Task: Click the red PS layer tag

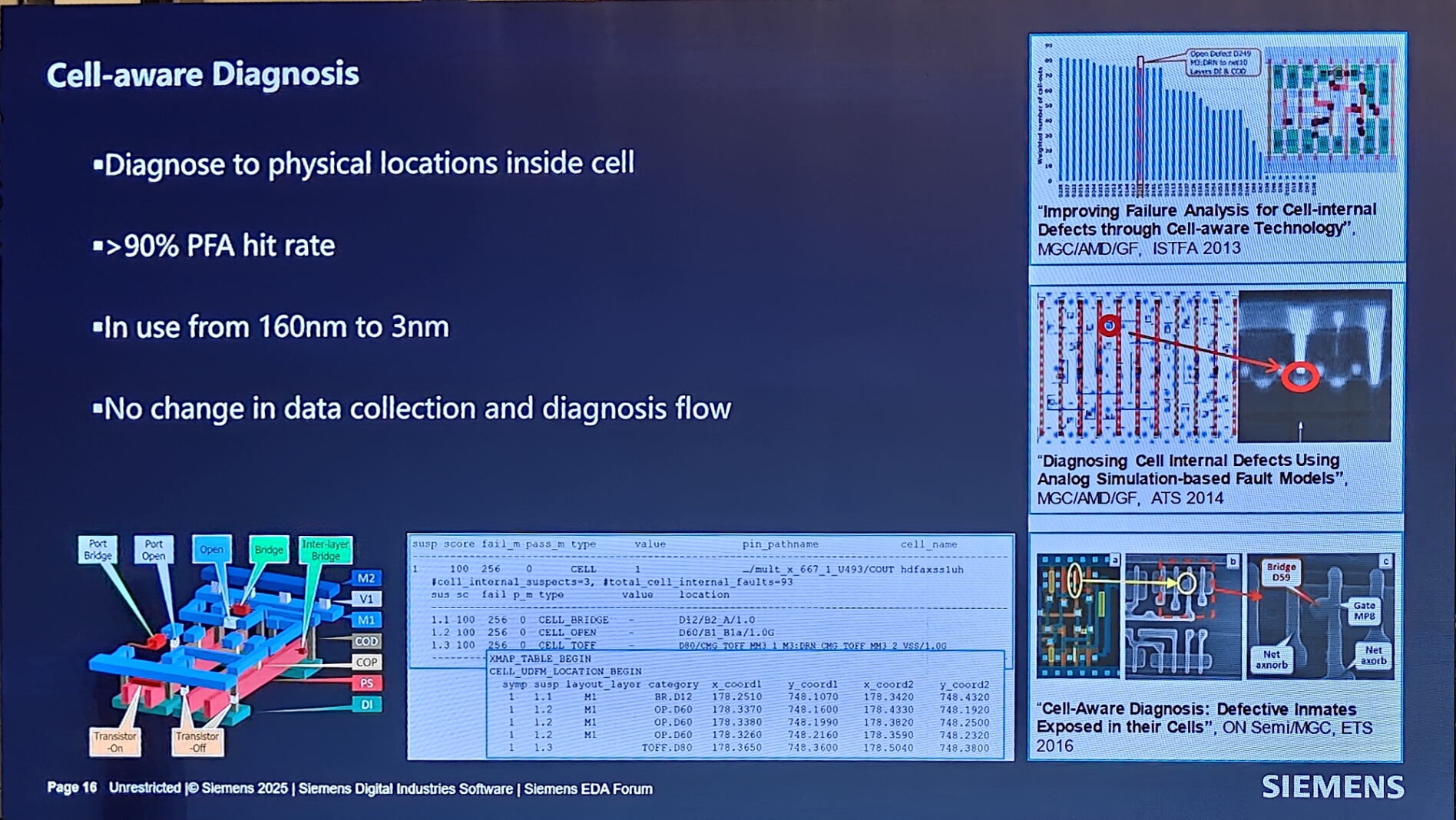Action: 366,683
